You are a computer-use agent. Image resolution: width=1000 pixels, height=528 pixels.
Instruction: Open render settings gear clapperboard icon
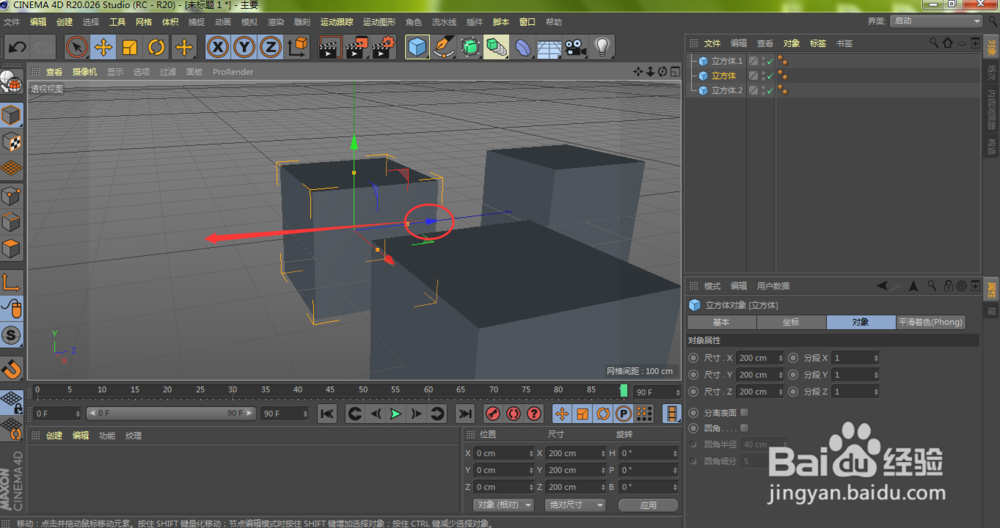click(383, 47)
